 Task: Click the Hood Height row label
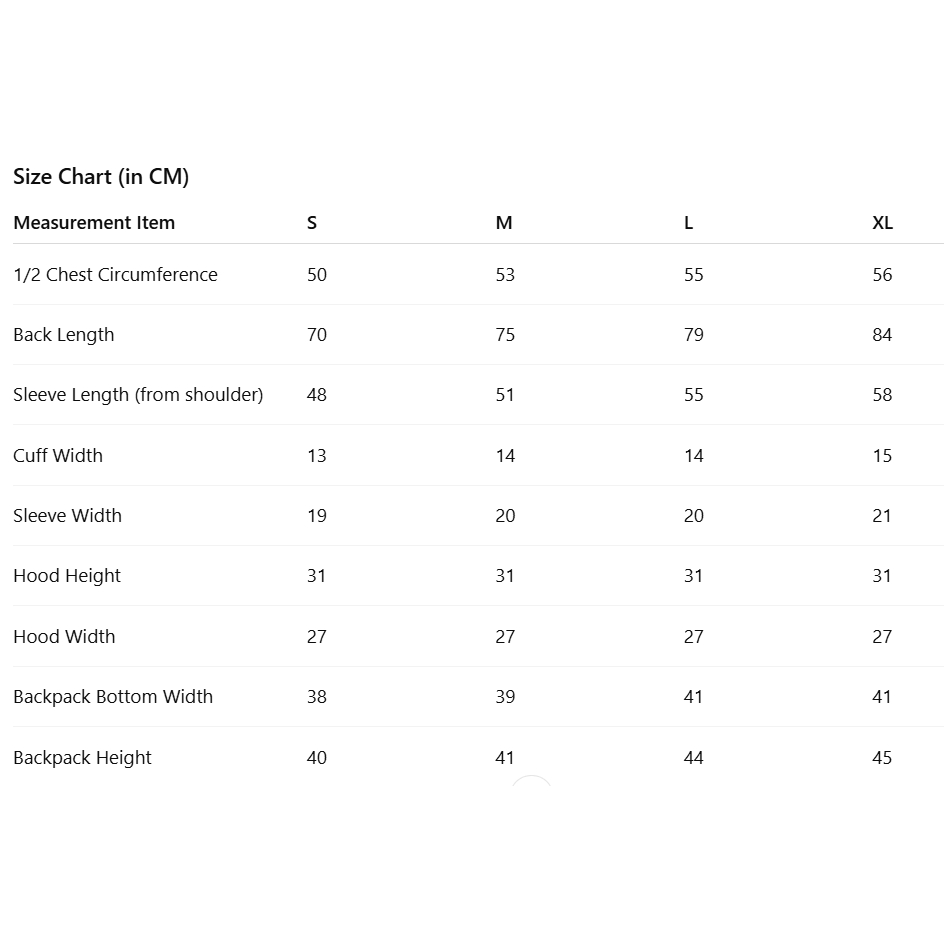coord(67,576)
